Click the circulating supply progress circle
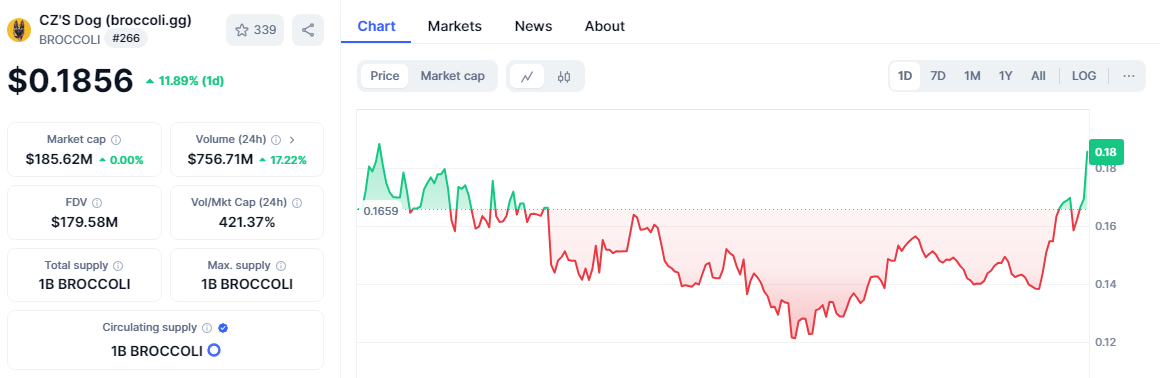 214,350
